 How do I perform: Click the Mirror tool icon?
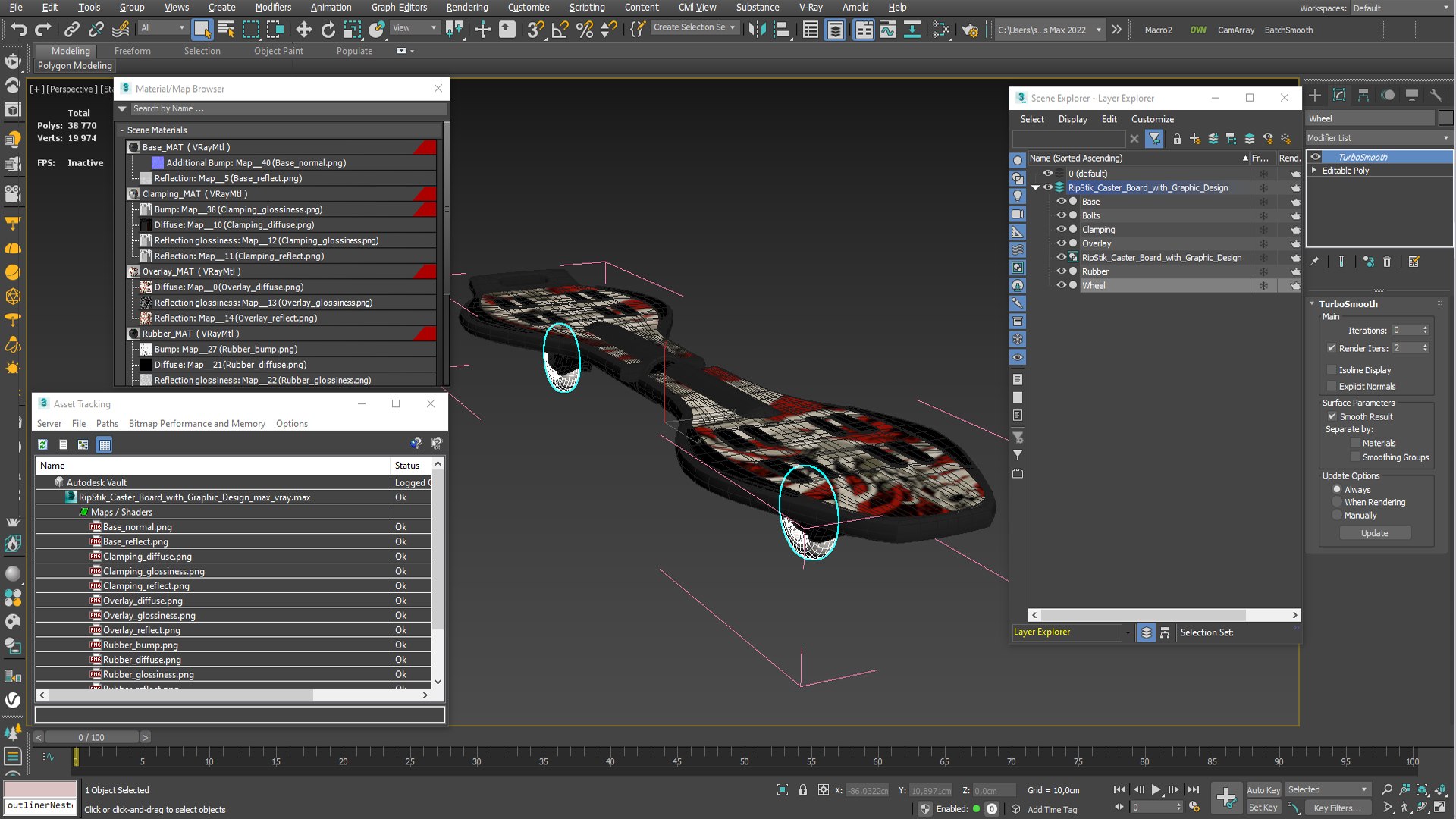[x=756, y=30]
